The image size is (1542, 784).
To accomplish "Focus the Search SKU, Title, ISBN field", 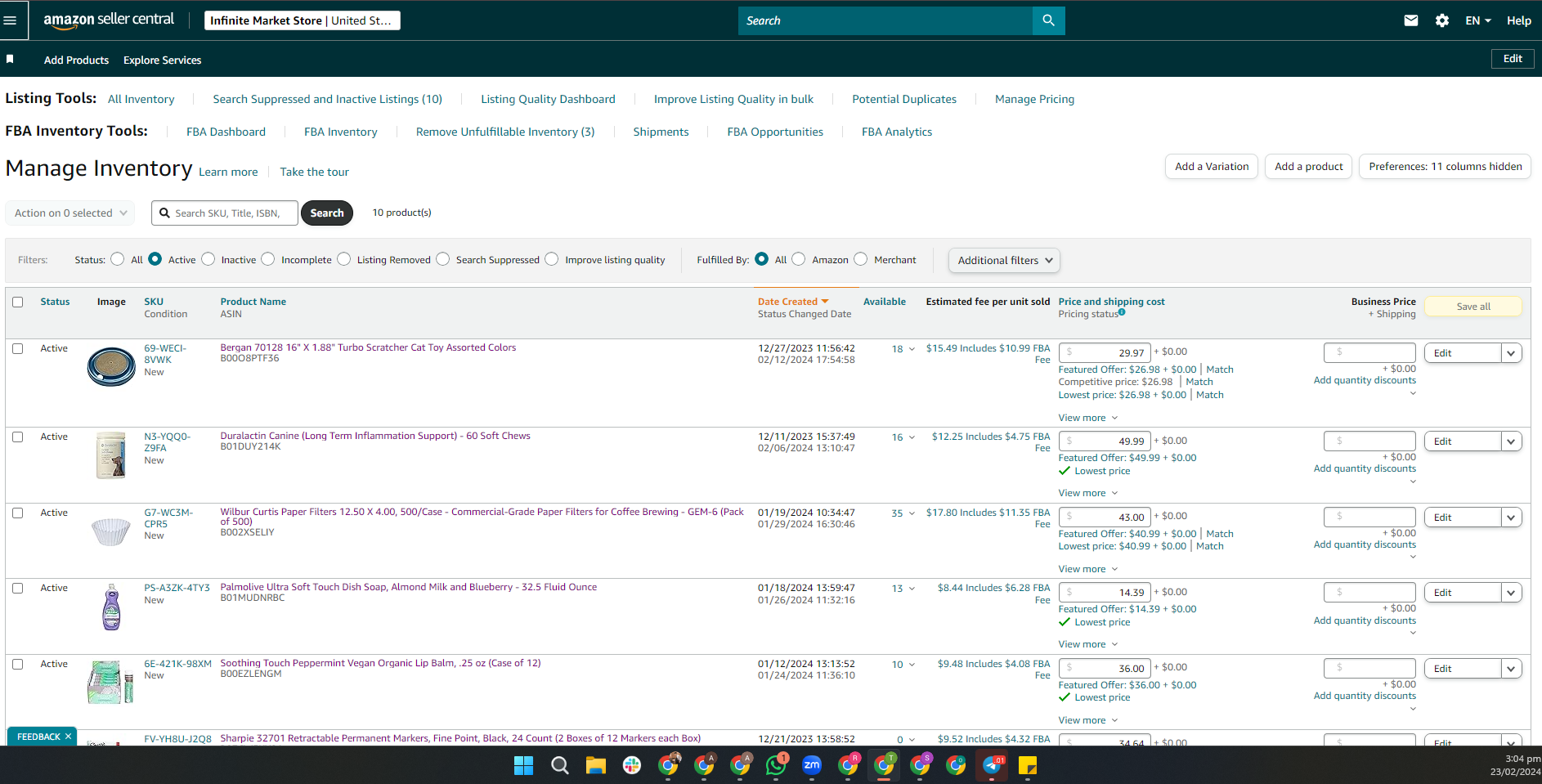I will (225, 213).
